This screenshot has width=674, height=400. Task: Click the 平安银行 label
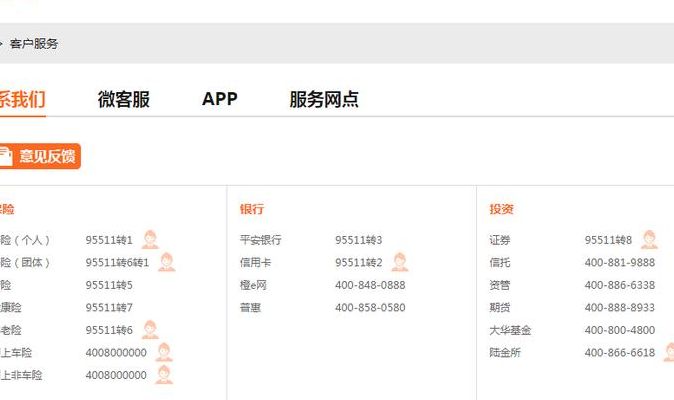coord(260,240)
